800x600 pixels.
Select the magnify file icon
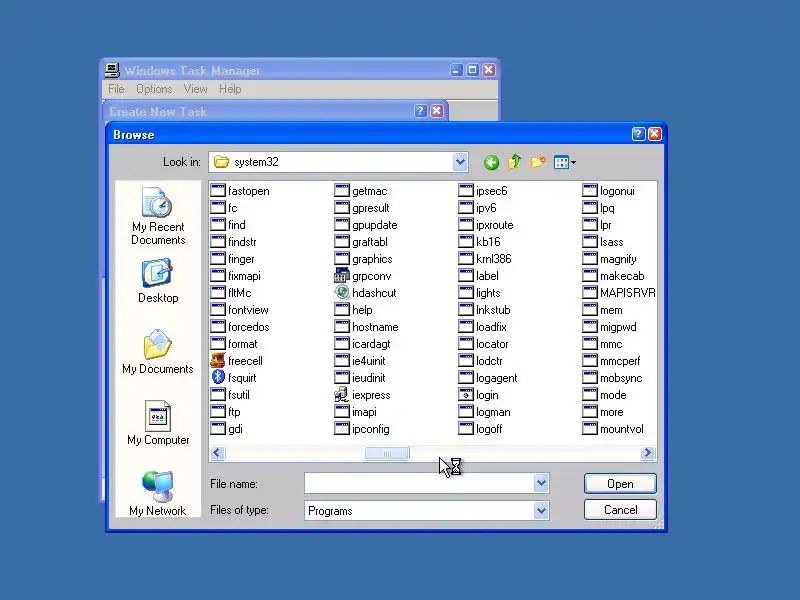tap(590, 259)
